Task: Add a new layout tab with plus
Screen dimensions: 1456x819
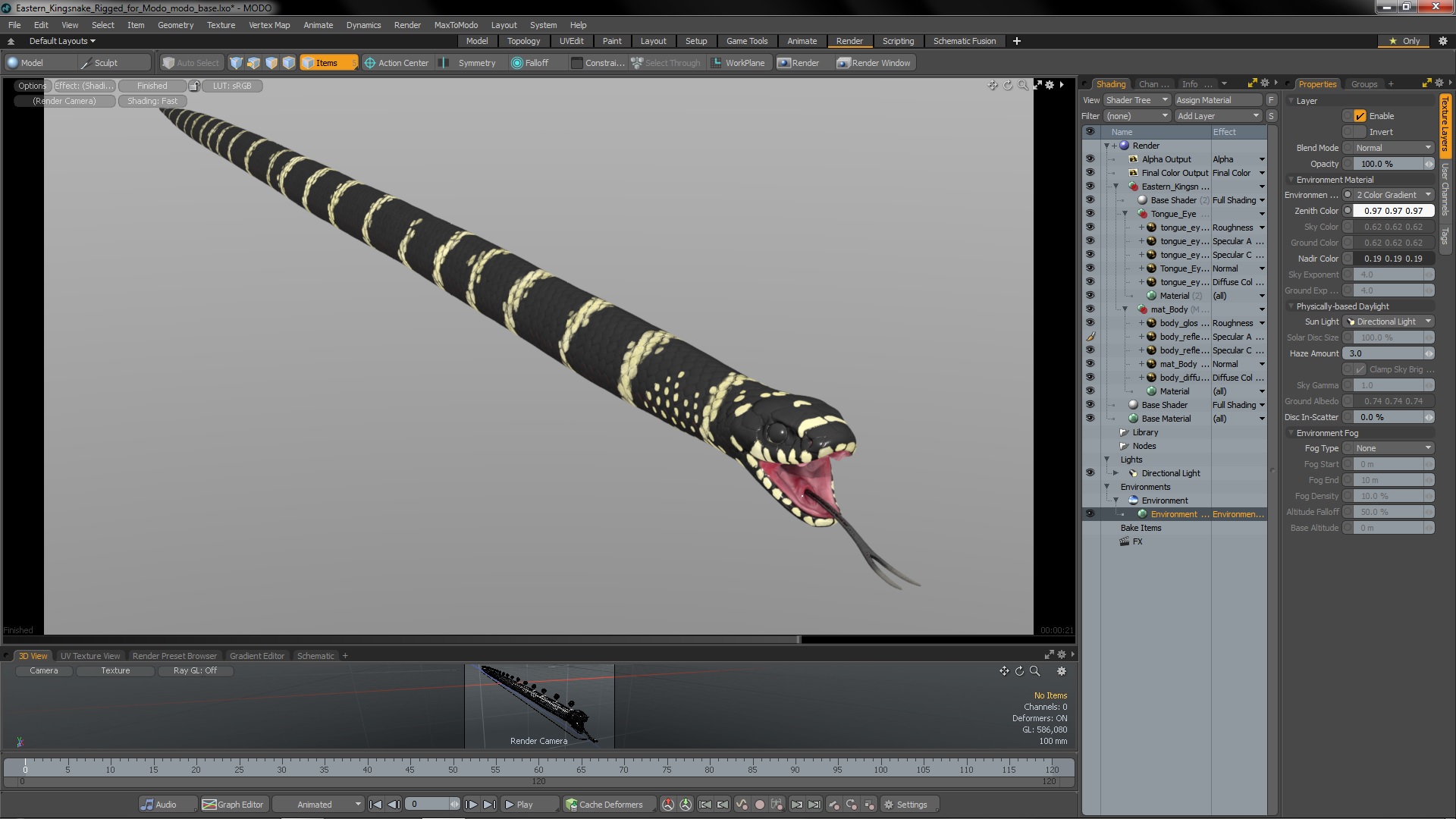Action: coord(1016,41)
